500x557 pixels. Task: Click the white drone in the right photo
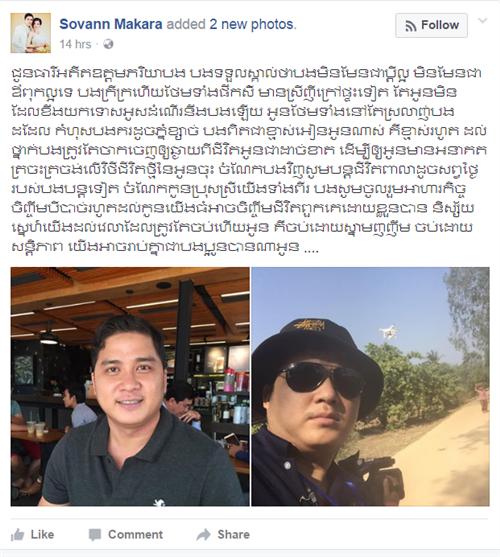pyautogui.click(x=388, y=333)
